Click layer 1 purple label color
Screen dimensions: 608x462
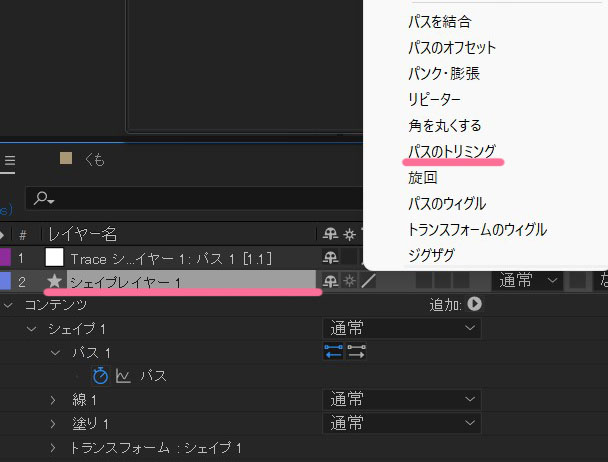click(5, 258)
